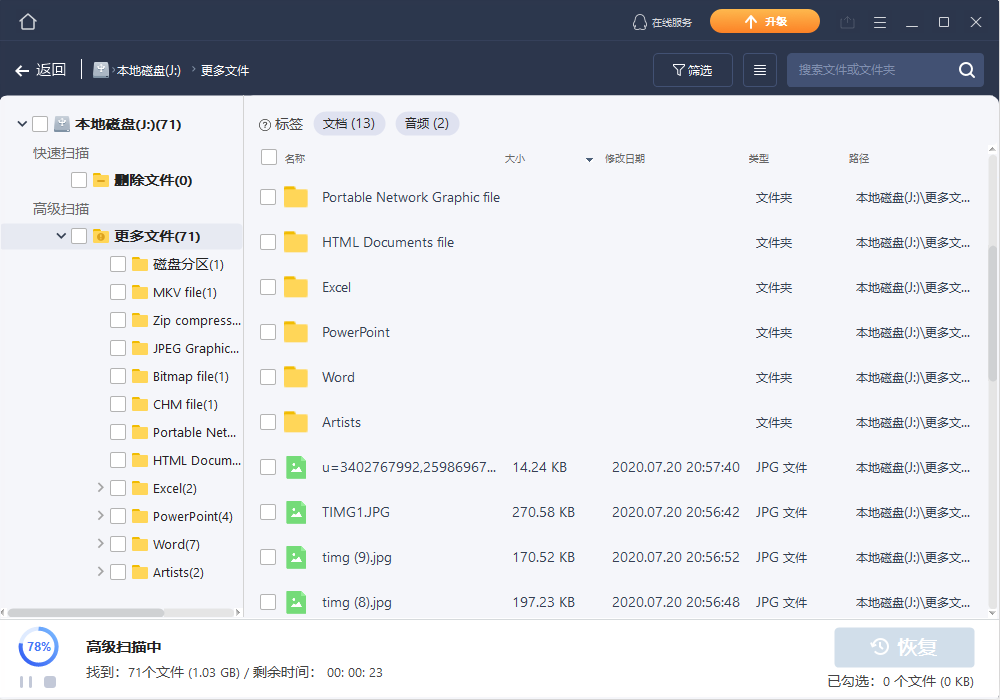Open the list view layout icon

click(759, 70)
